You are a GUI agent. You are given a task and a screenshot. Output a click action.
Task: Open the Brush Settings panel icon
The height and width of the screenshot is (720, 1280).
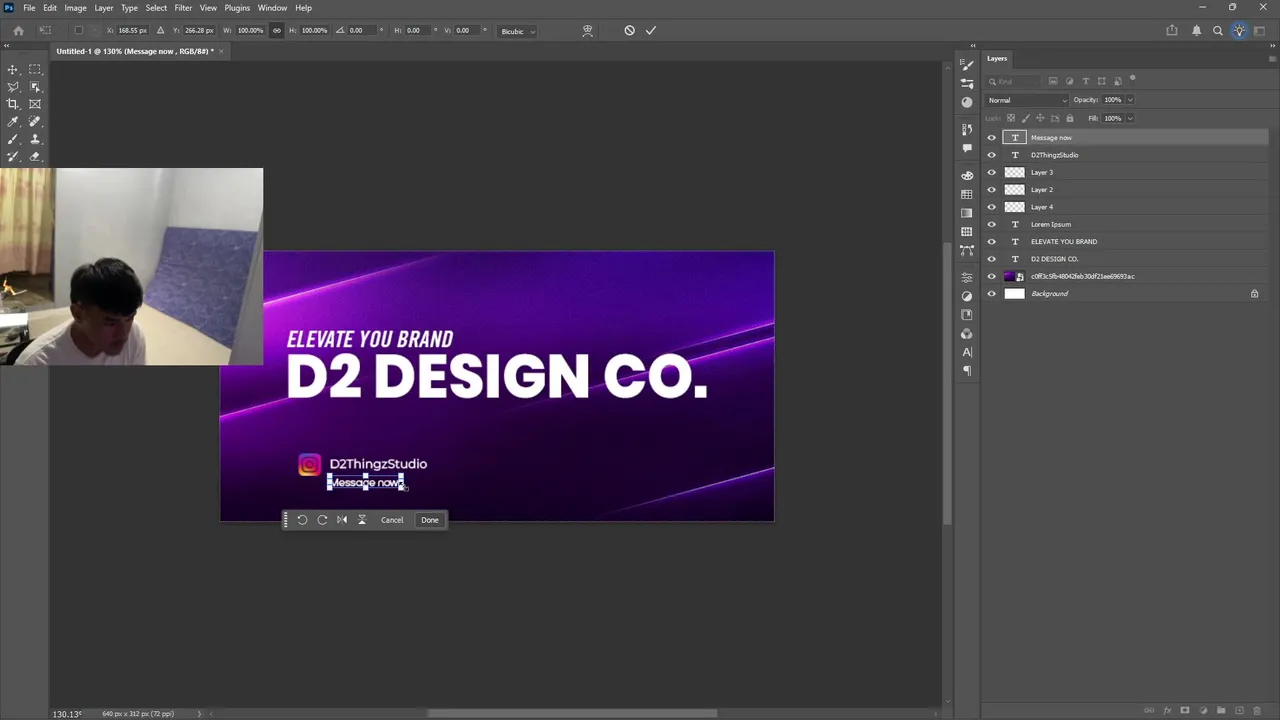(x=967, y=65)
